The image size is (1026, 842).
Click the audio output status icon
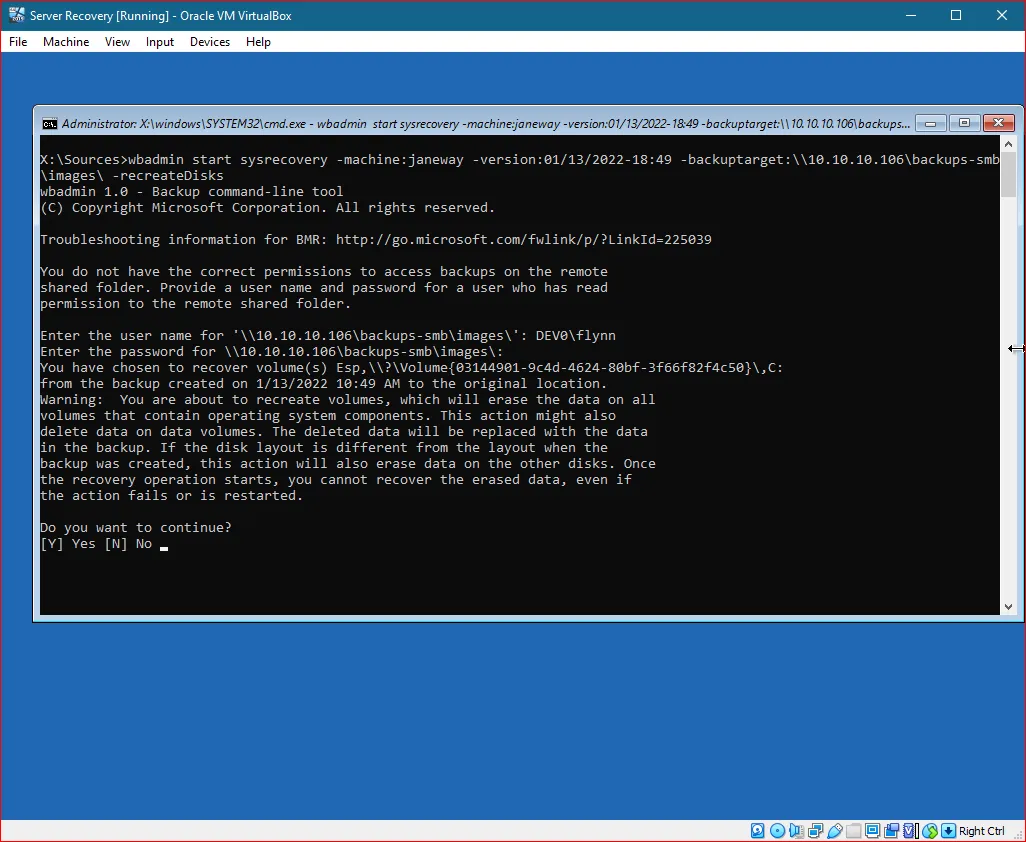click(x=796, y=830)
